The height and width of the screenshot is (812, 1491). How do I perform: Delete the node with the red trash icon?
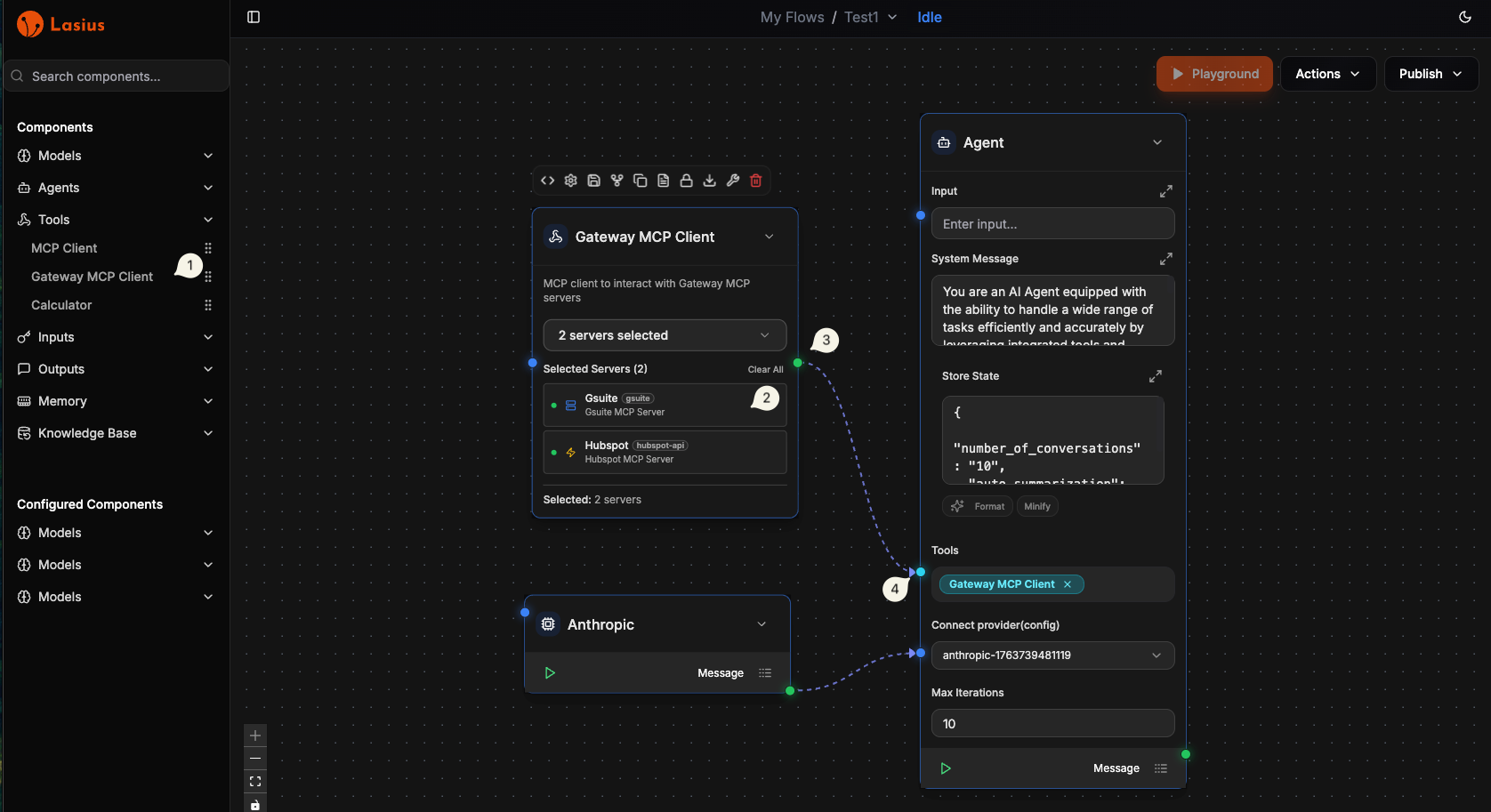[755, 181]
